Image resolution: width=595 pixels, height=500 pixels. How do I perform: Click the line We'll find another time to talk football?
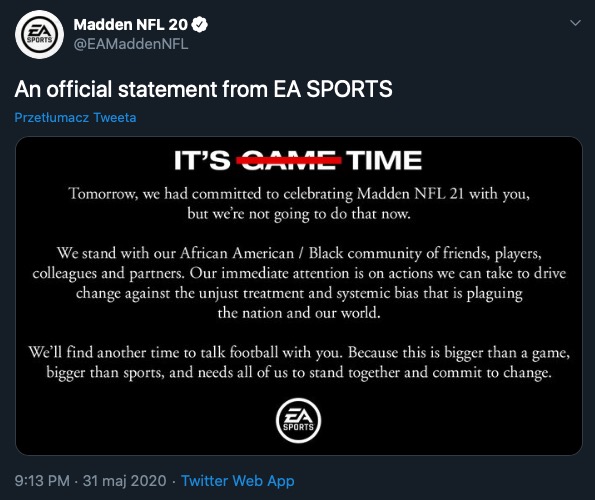299,352
